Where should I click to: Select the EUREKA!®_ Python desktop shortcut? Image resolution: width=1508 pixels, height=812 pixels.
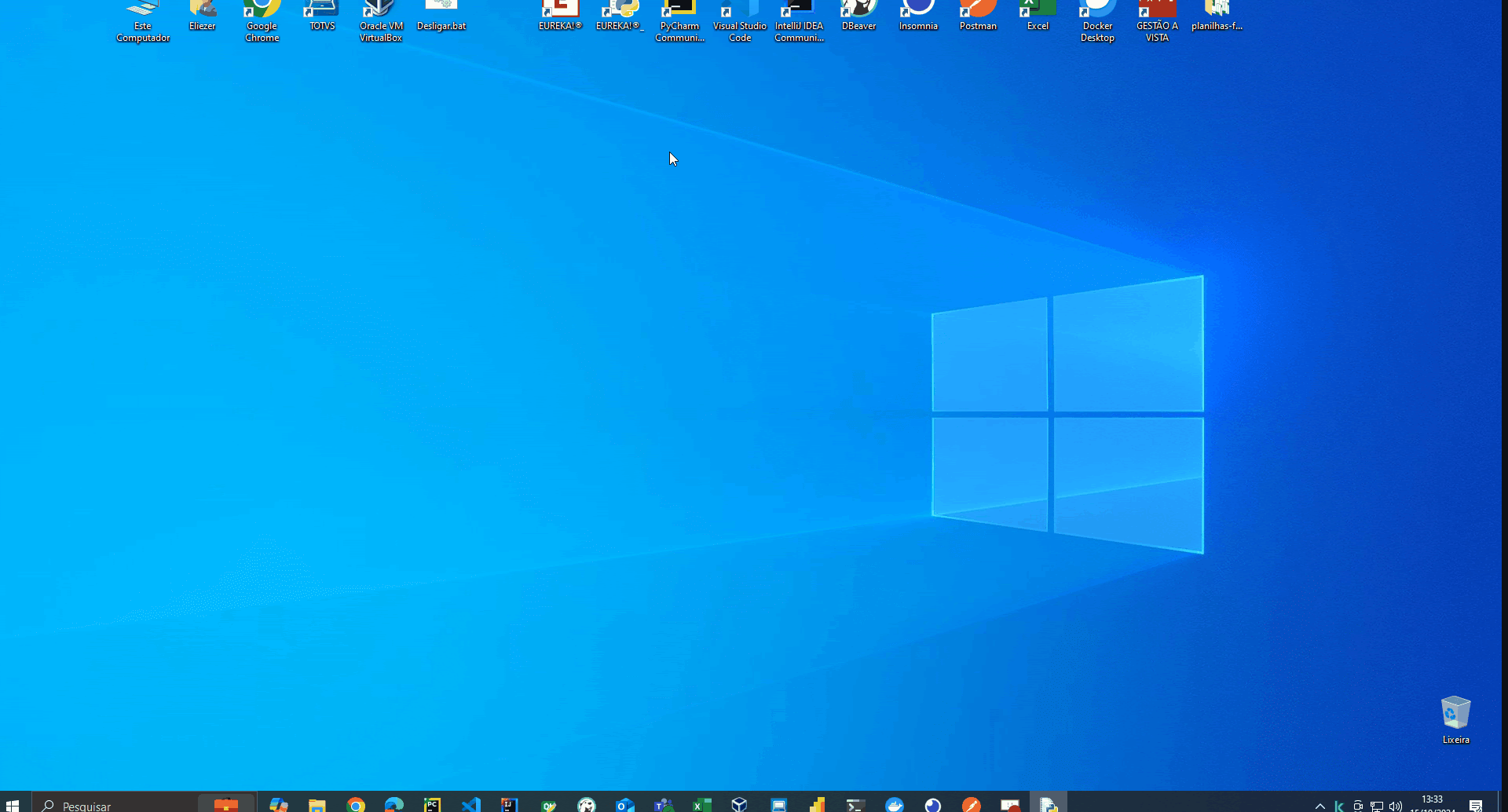click(620, 17)
